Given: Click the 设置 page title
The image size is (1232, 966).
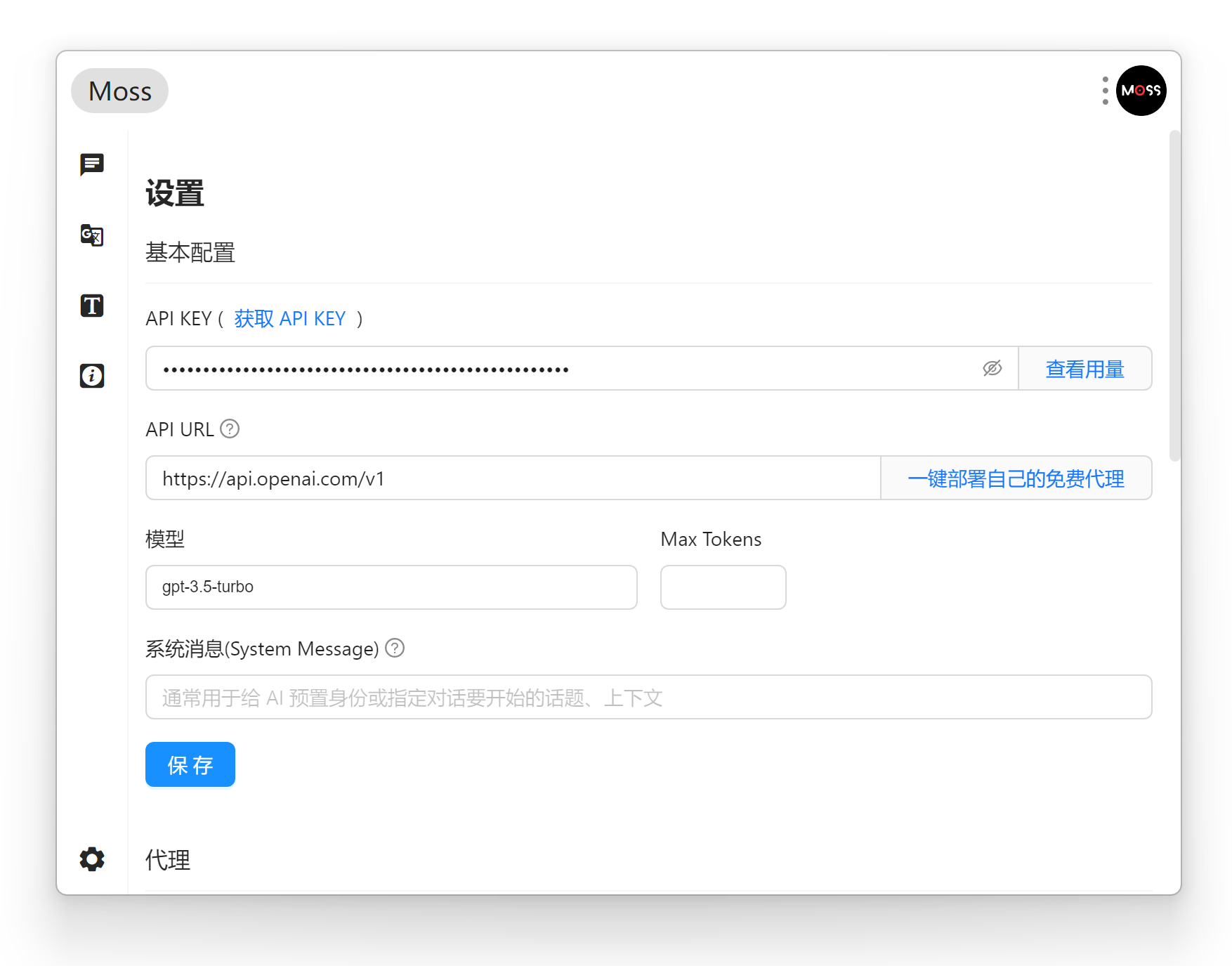Looking at the screenshot, I should coord(175,193).
